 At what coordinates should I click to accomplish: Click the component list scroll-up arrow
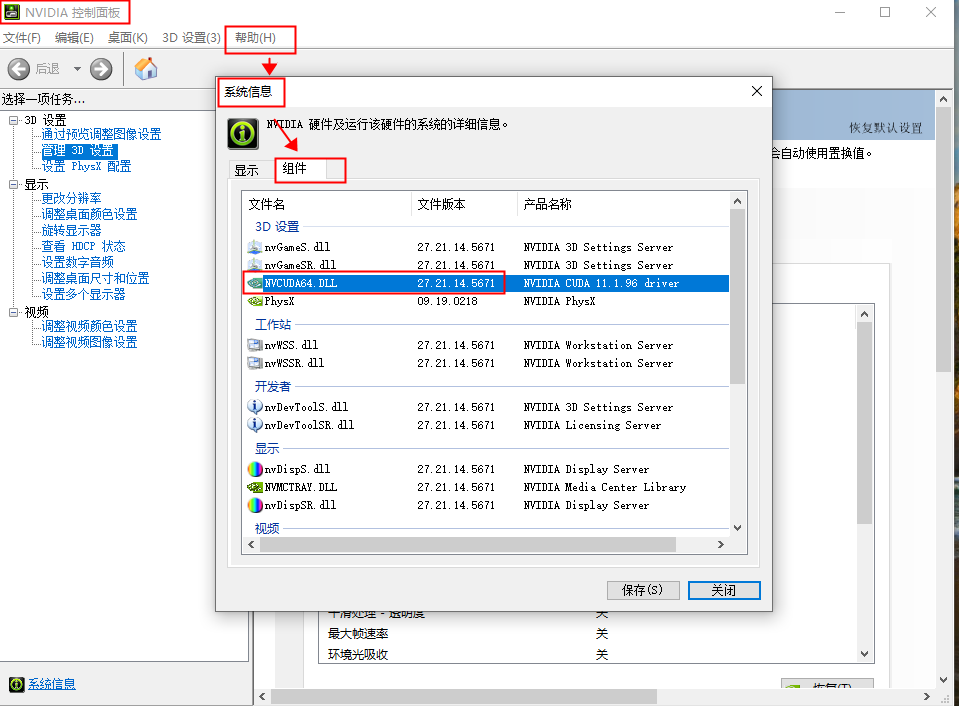[738, 201]
